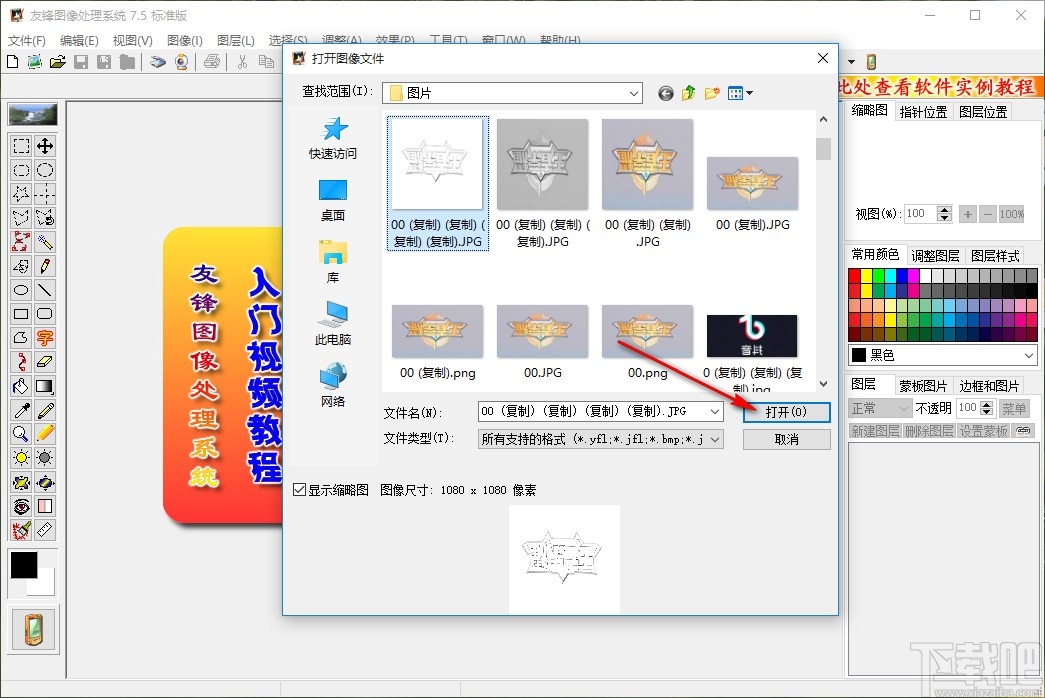
Task: Expand the 查找范围 folder dropdown
Action: coord(634,93)
